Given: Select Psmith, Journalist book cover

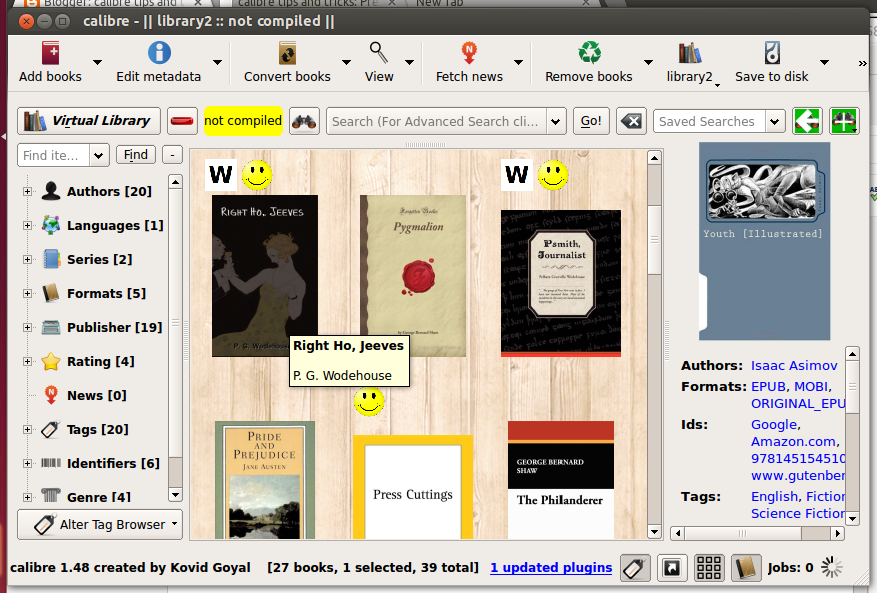Looking at the screenshot, I should (560, 283).
